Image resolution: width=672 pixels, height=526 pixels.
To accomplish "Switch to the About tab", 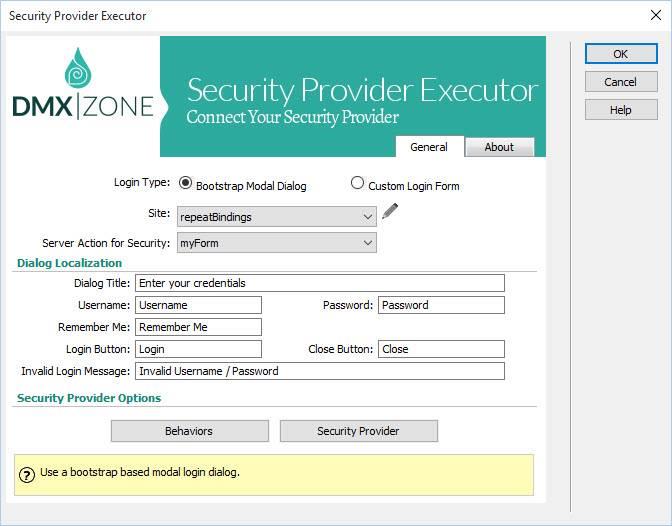I will [499, 147].
